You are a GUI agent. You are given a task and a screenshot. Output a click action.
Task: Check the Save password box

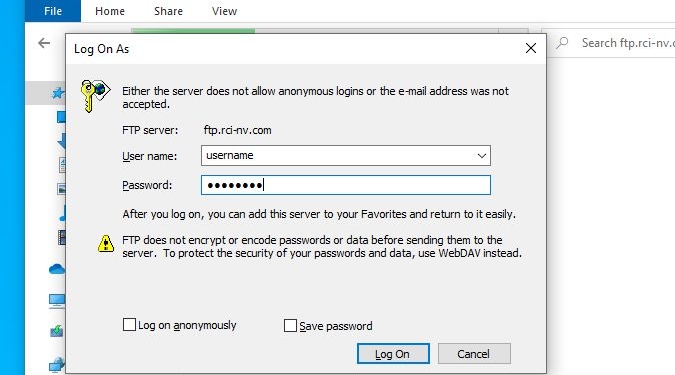[x=290, y=325]
